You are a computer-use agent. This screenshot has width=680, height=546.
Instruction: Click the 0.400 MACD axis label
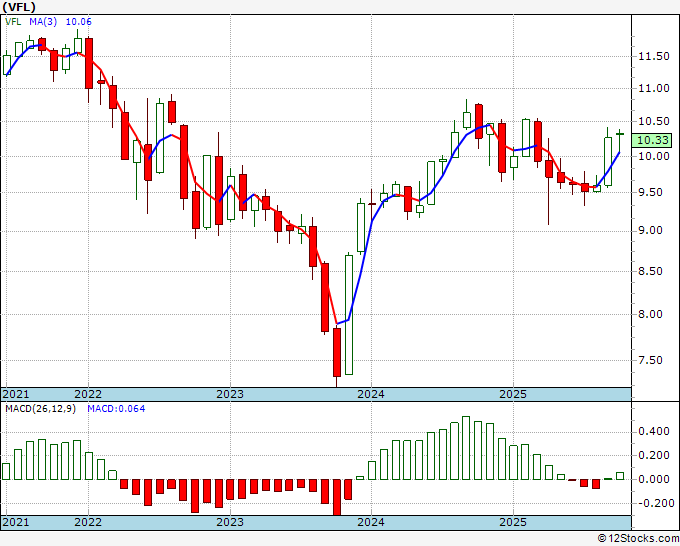point(654,432)
